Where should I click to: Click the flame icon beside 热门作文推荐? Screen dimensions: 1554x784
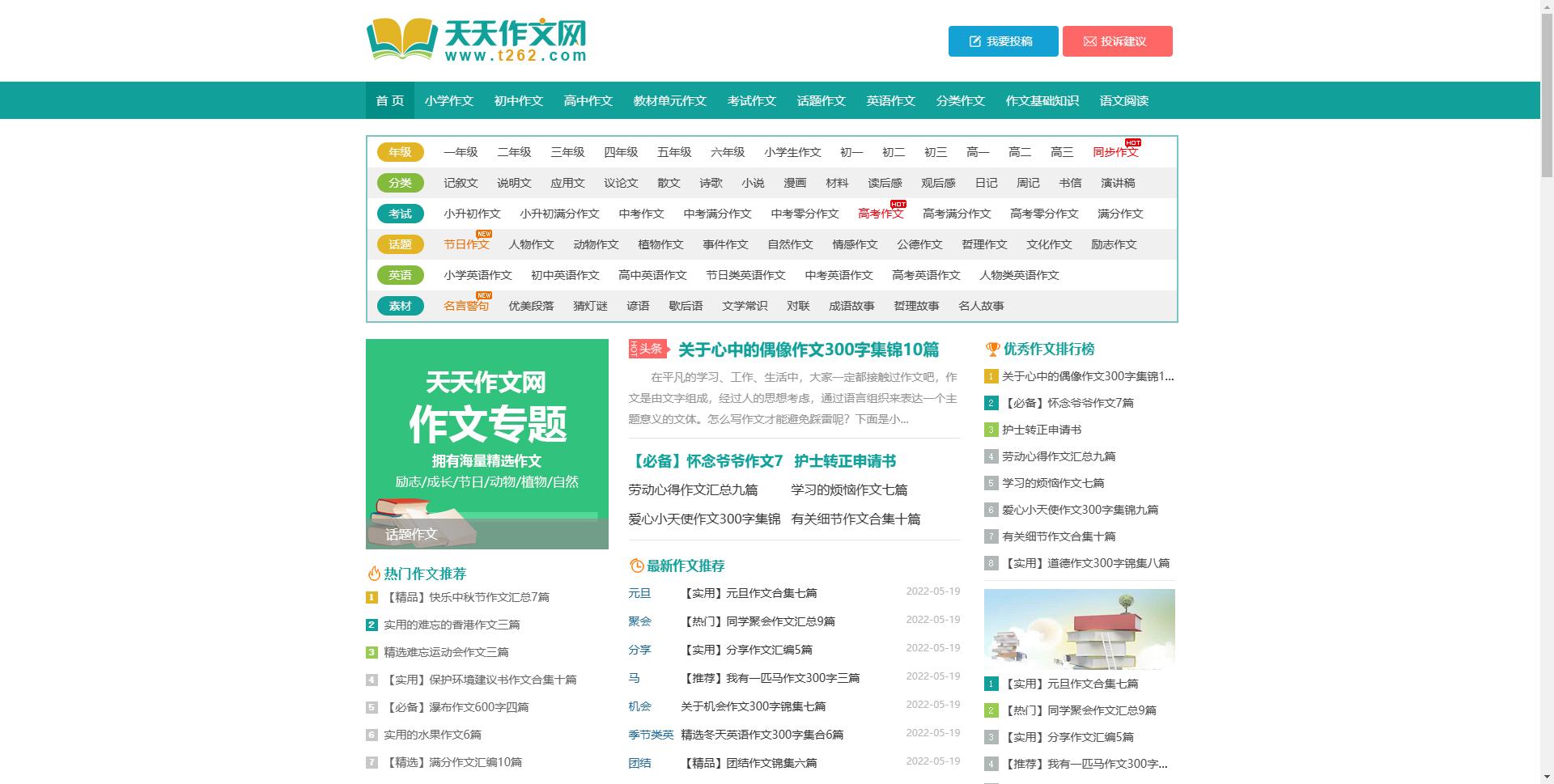coord(373,574)
